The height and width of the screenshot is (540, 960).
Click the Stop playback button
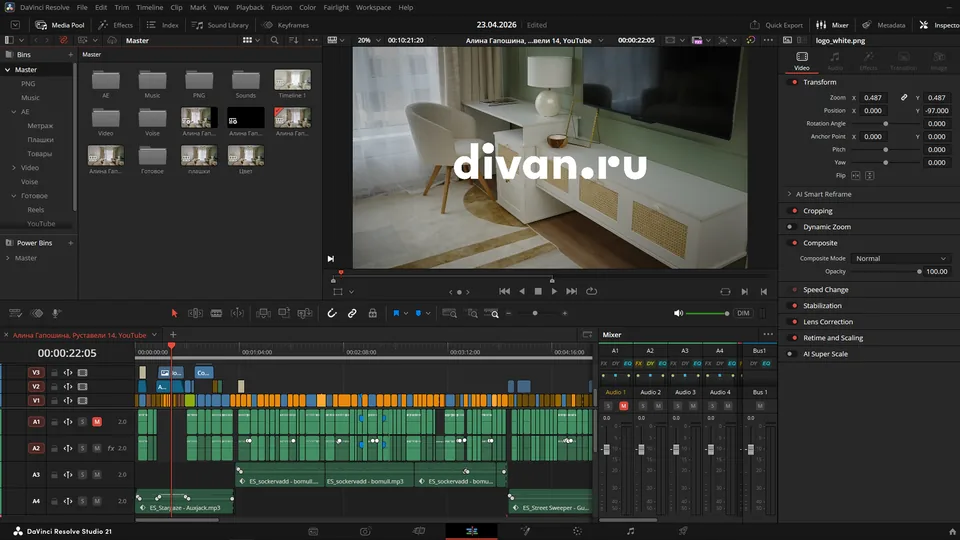pyautogui.click(x=538, y=291)
